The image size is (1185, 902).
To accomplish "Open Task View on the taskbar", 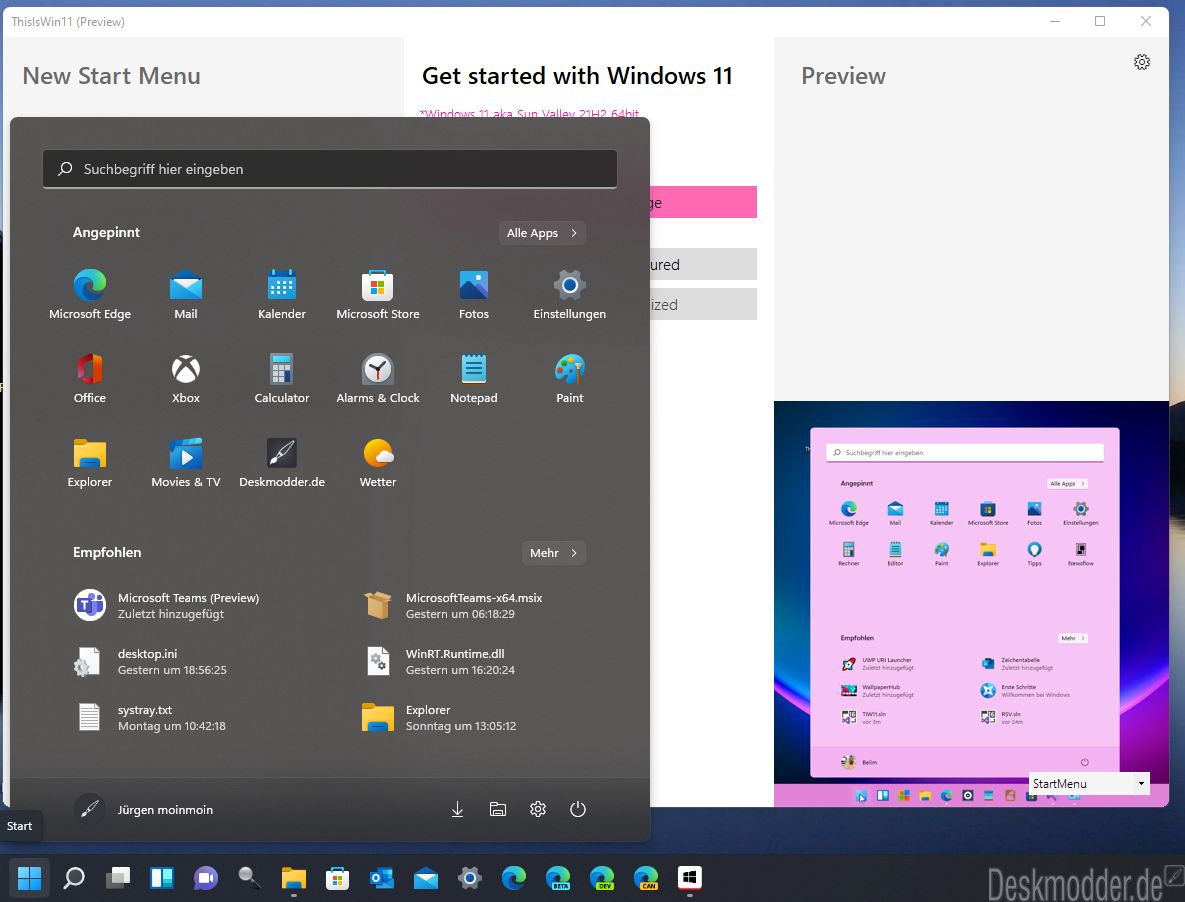I will click(x=118, y=878).
